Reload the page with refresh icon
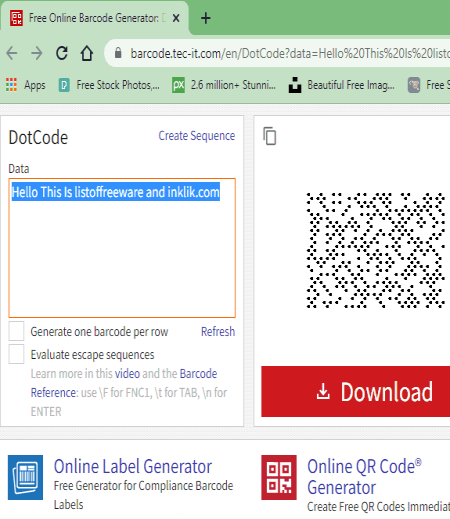450x519 pixels. (x=62, y=53)
